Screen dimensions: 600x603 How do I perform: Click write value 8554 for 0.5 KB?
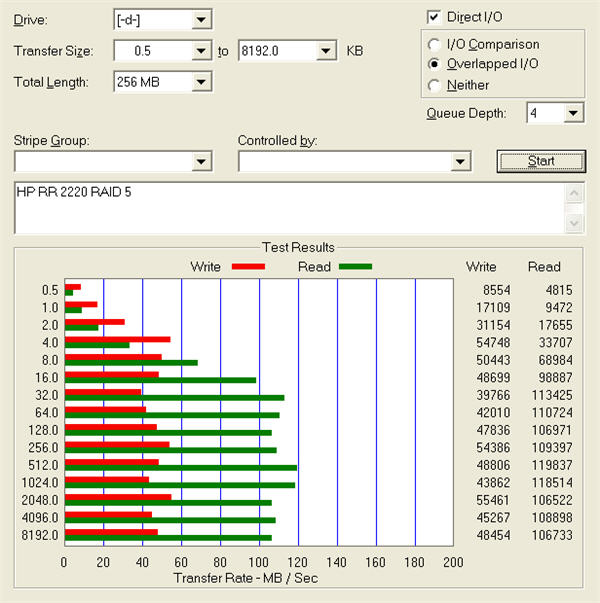click(x=497, y=290)
